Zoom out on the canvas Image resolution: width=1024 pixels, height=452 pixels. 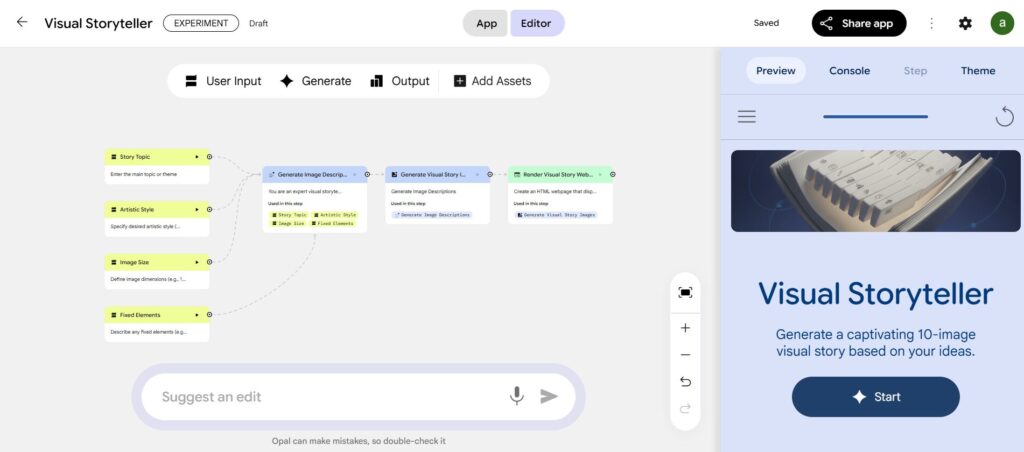pos(685,355)
